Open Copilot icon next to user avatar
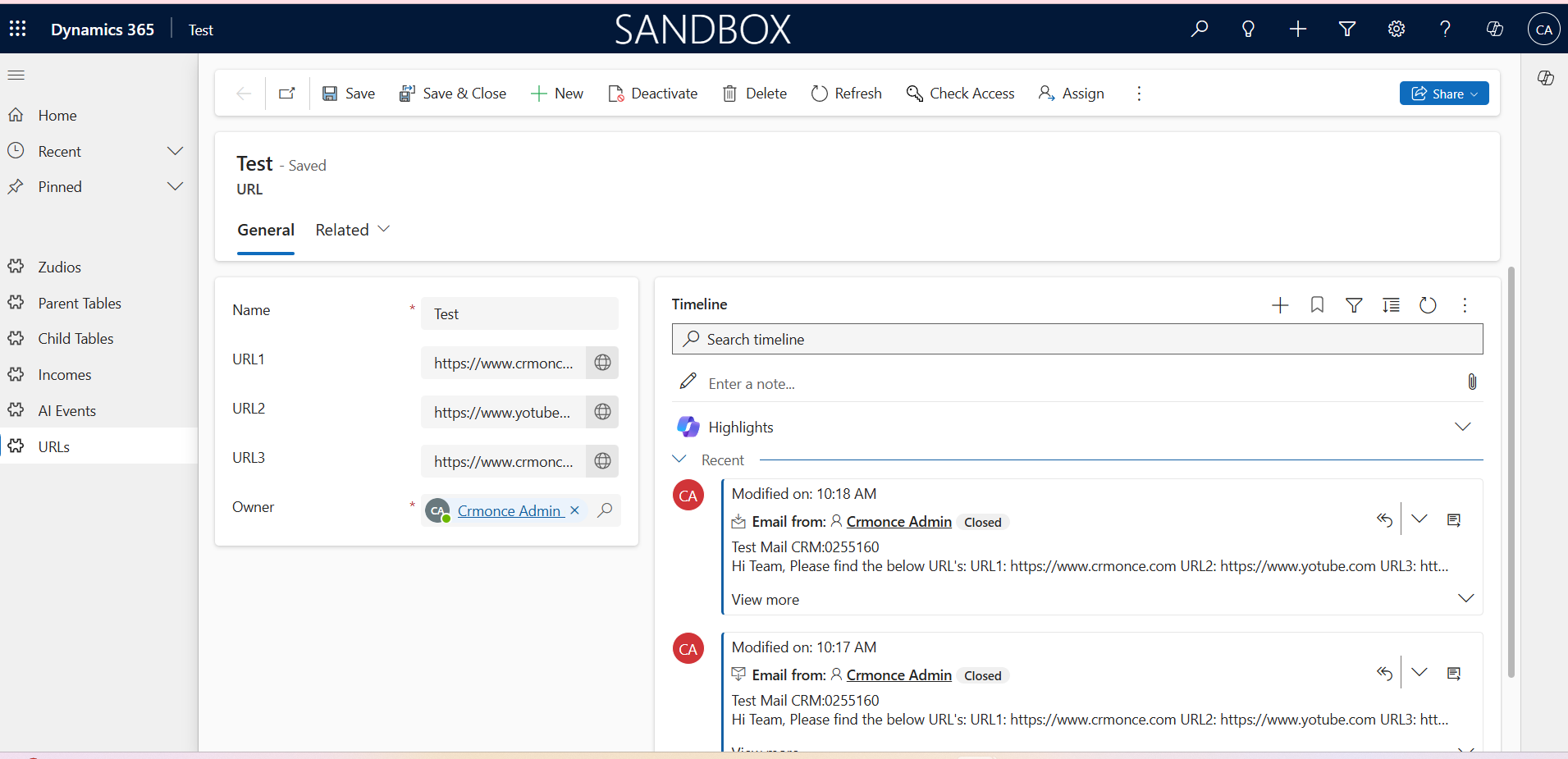This screenshot has height=759, width=1568. (x=1495, y=29)
